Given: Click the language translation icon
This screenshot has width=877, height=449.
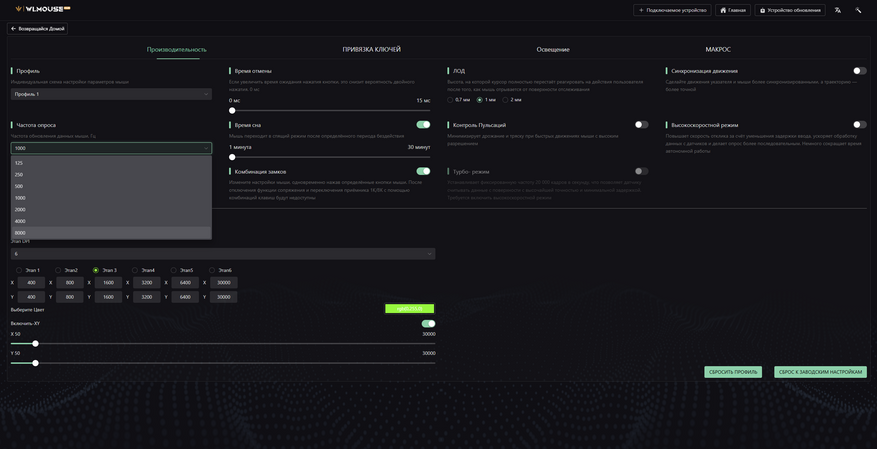Looking at the screenshot, I should (837, 10).
